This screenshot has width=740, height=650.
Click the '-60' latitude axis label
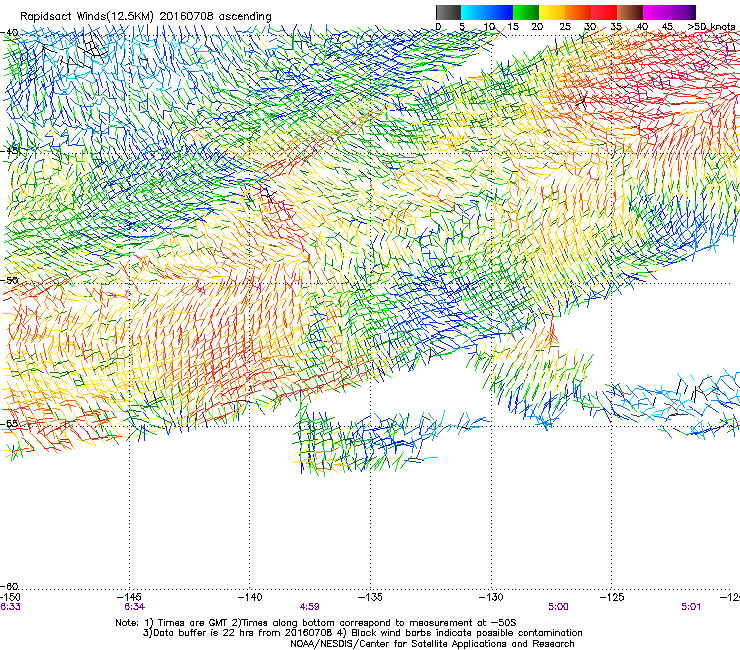coord(9,586)
